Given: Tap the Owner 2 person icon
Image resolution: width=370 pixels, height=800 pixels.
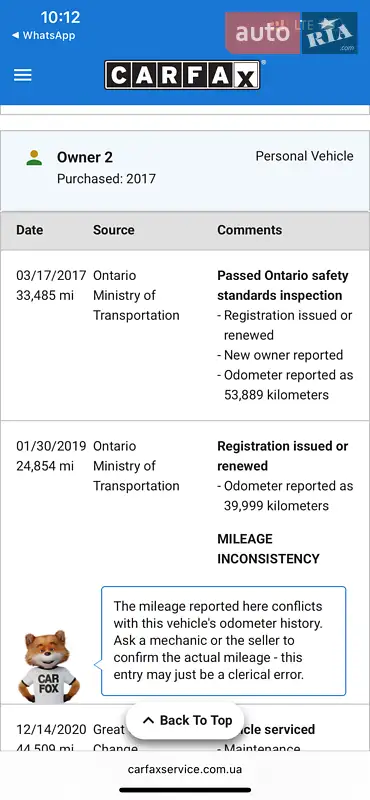Looking at the screenshot, I should click(x=34, y=158).
